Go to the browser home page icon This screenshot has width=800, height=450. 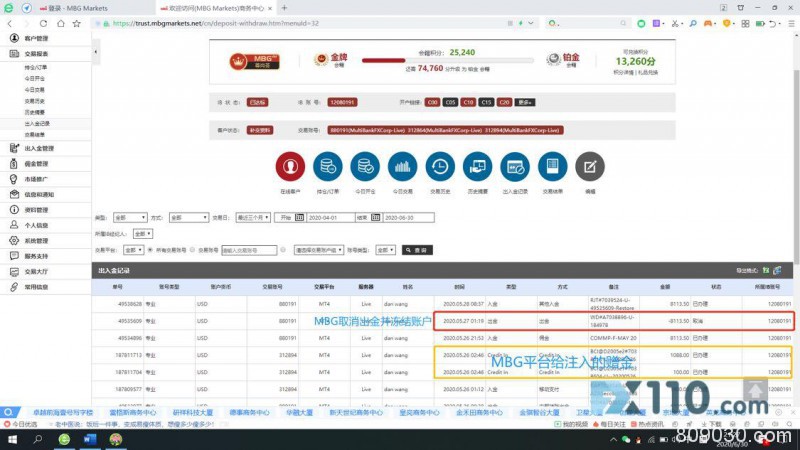tap(60, 23)
